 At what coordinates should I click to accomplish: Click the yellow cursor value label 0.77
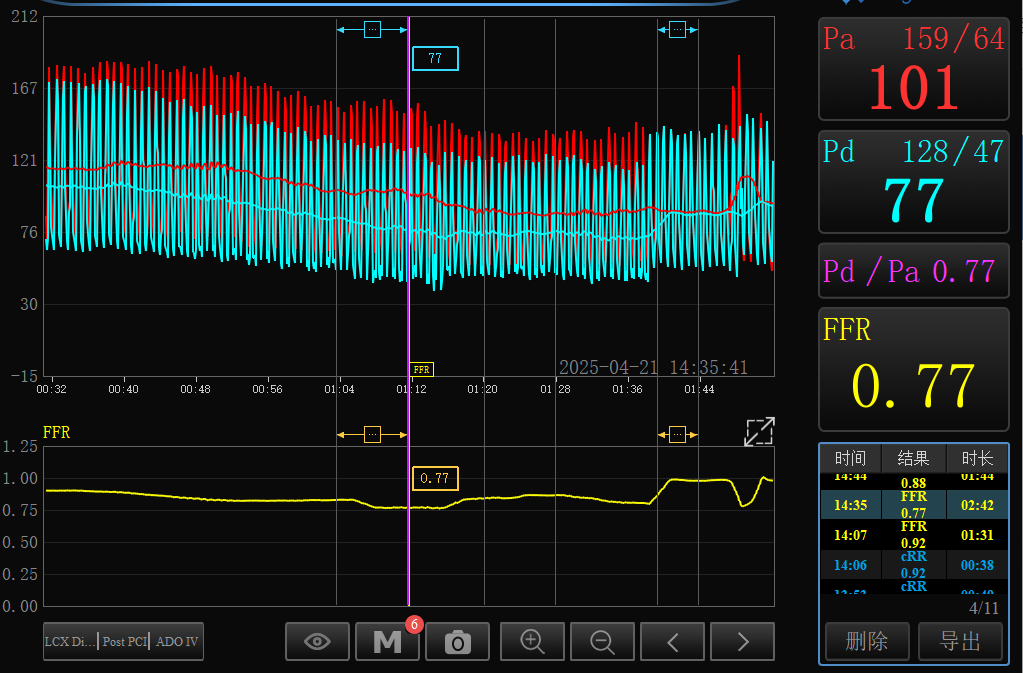(x=435, y=479)
